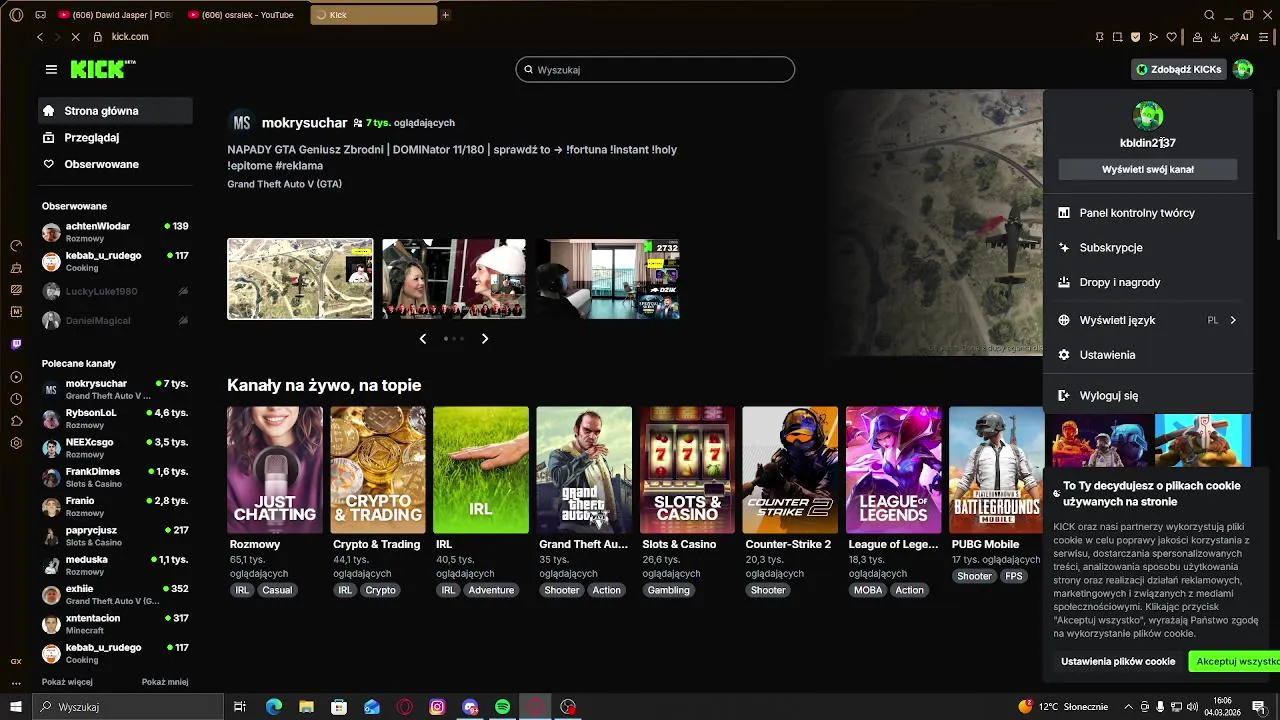The image size is (1280, 720).
Task: Open Opera workspaces icon beside tabs
Action: [x=41, y=15]
